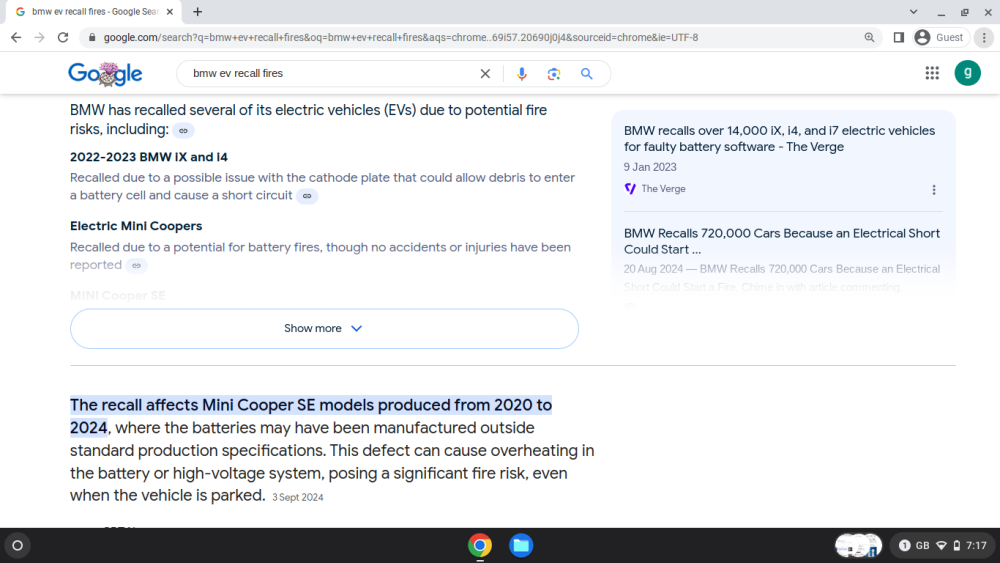
Task: Open the Google apps grid
Action: 932,73
